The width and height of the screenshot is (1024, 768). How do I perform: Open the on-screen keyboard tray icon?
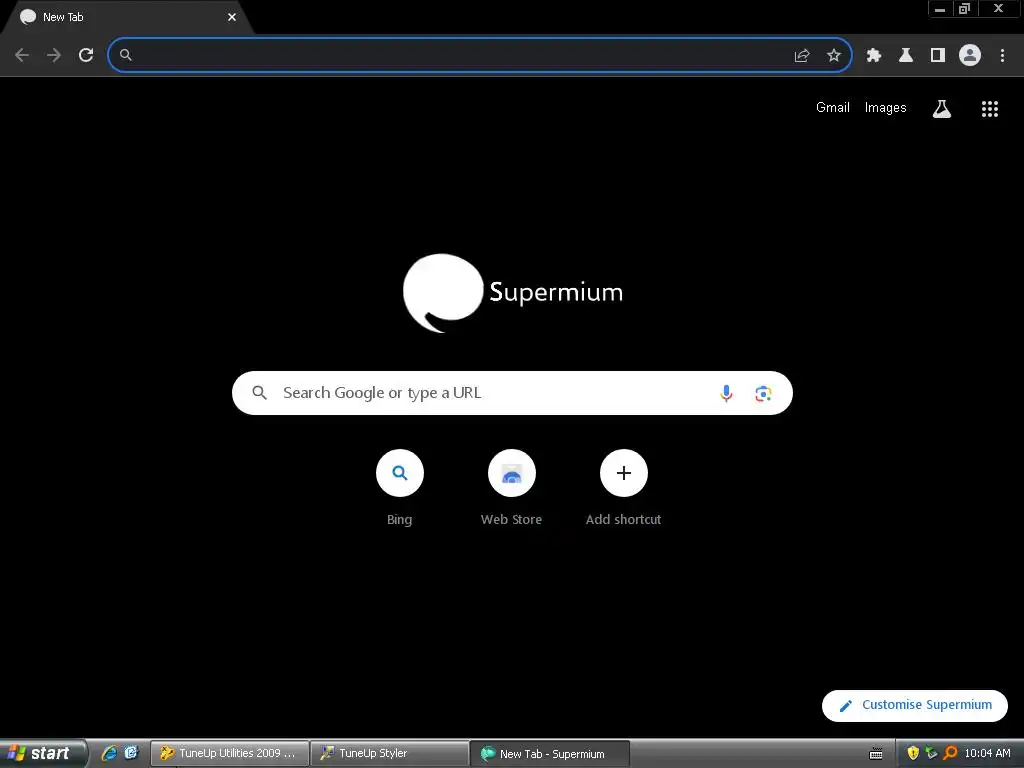(x=876, y=754)
